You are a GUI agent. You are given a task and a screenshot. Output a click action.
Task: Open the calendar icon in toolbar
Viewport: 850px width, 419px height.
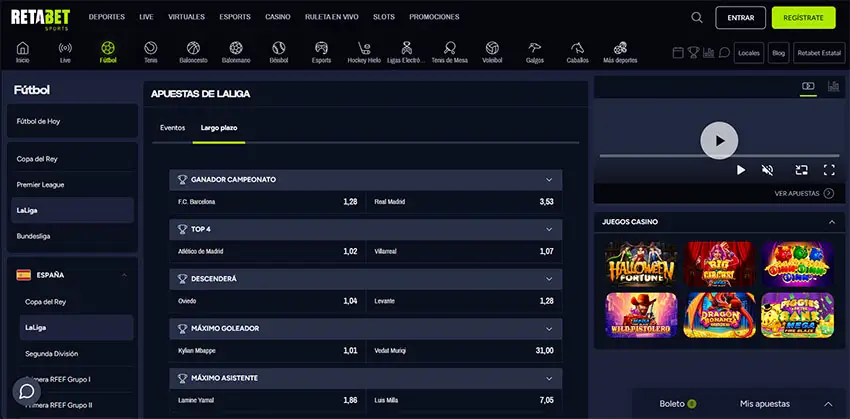coord(678,53)
